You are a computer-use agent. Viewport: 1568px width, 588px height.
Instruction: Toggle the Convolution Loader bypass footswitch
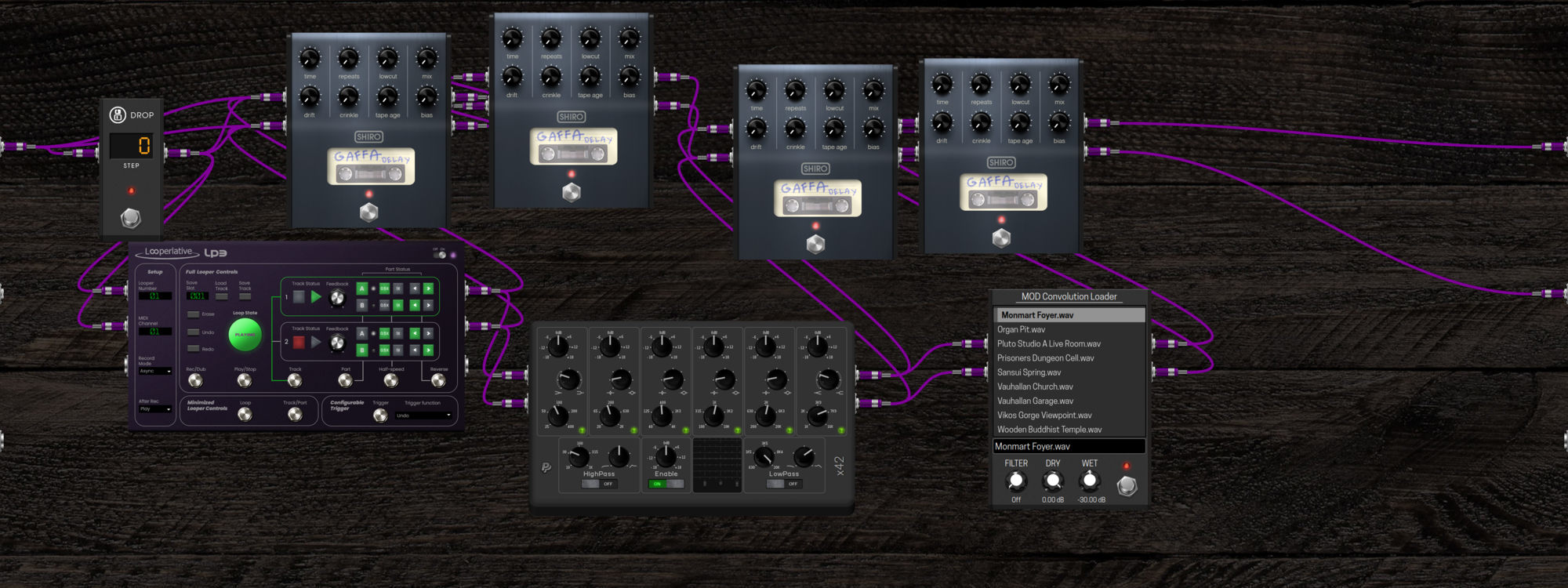pos(1127,486)
